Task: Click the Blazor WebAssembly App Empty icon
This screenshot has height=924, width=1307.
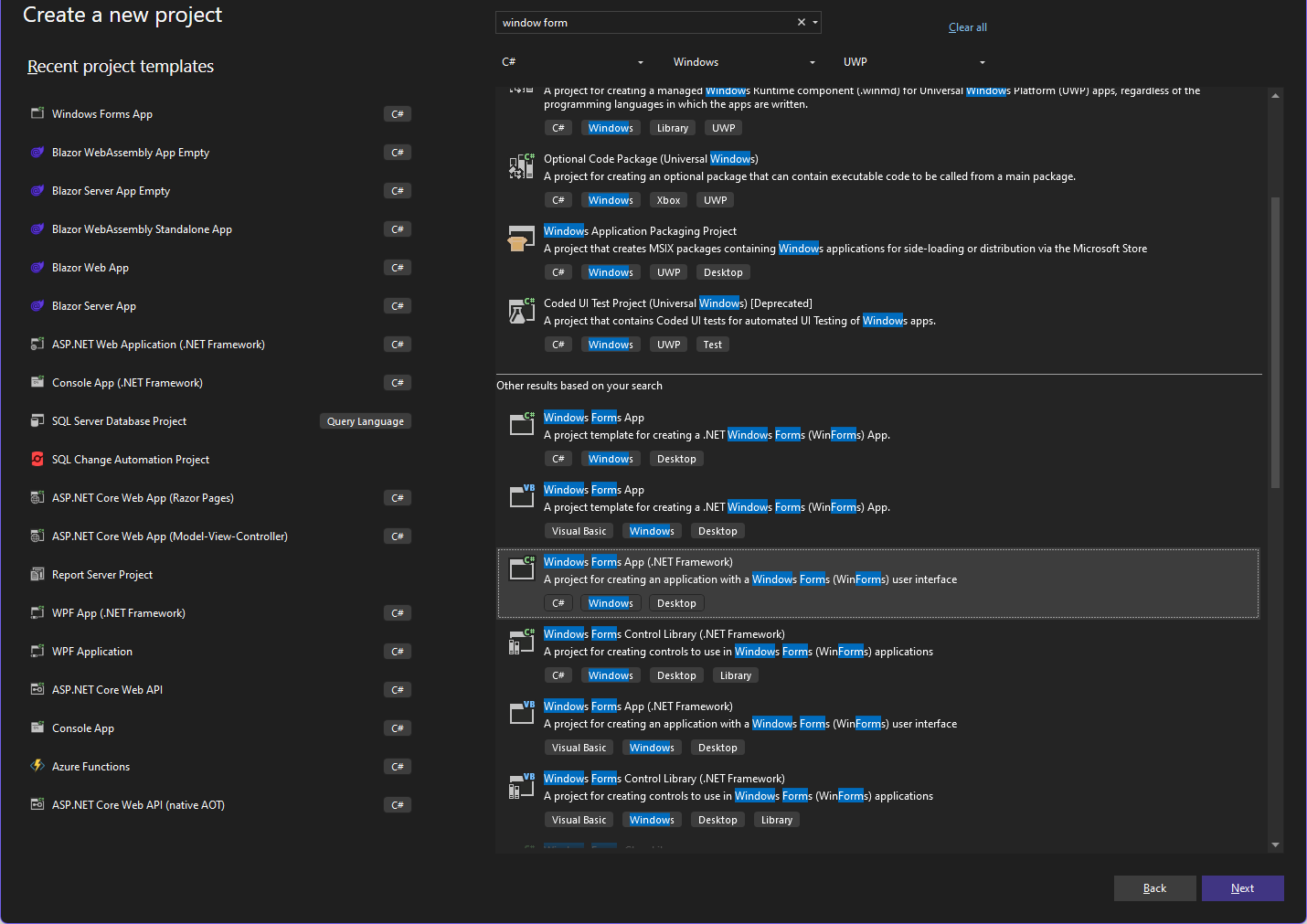Action: coord(37,152)
